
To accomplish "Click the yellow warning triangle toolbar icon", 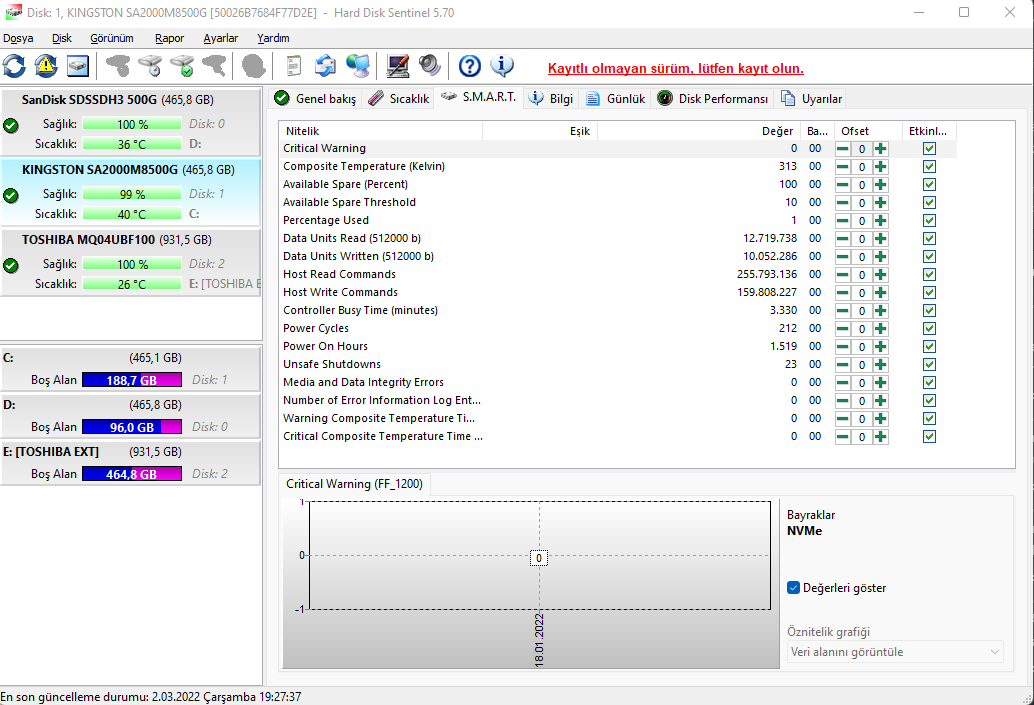I will tap(46, 66).
